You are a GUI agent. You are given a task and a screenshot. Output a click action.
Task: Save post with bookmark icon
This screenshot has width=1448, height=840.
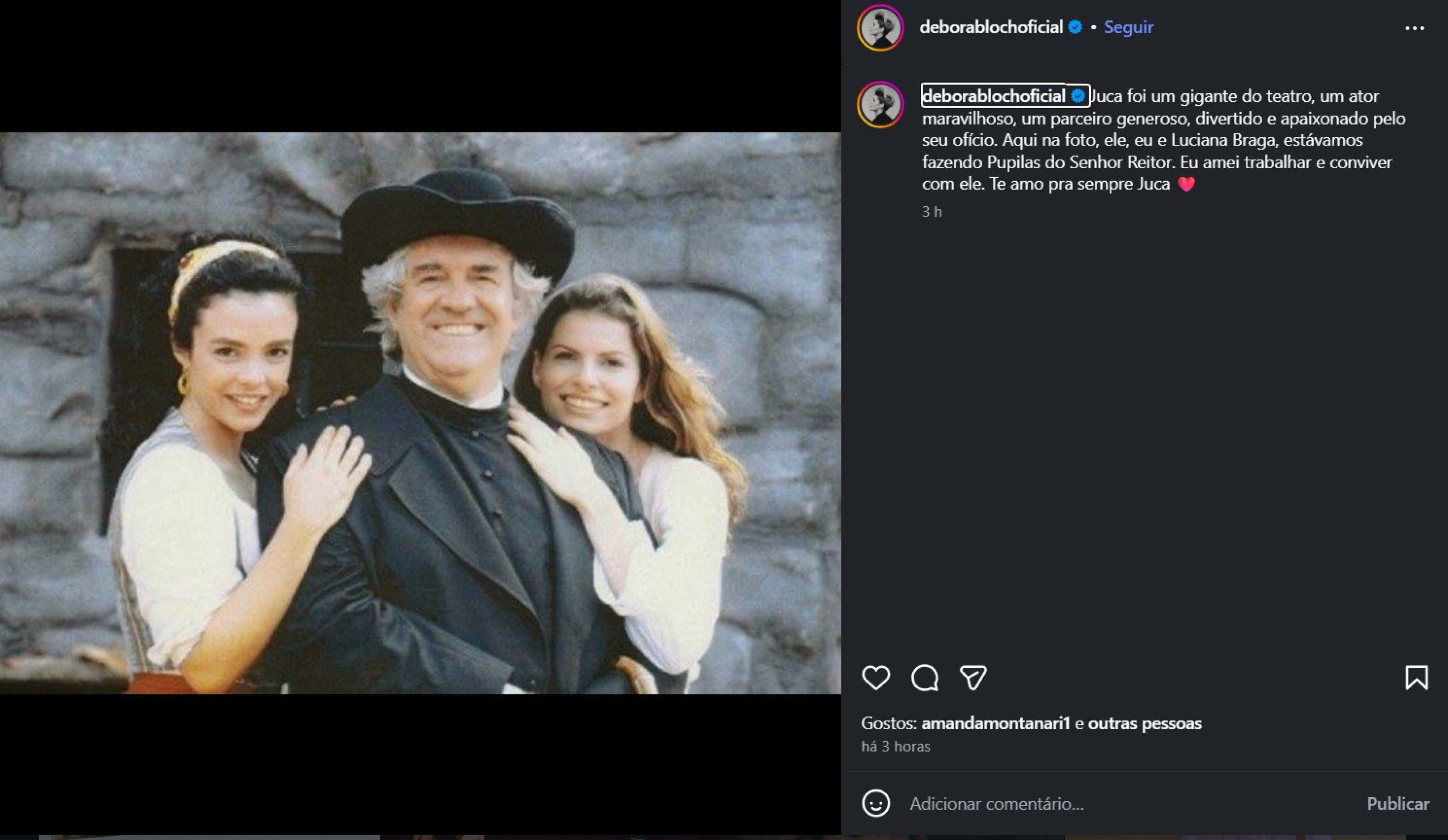pos(1417,677)
